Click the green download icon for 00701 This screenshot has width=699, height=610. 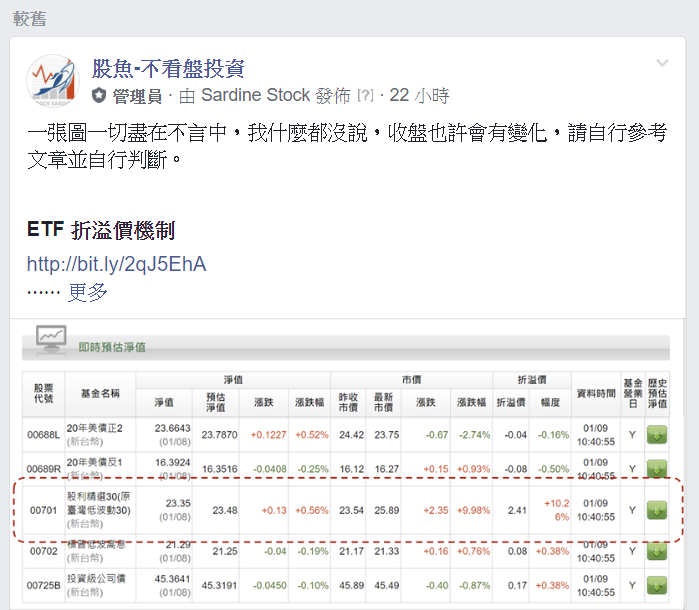657,510
